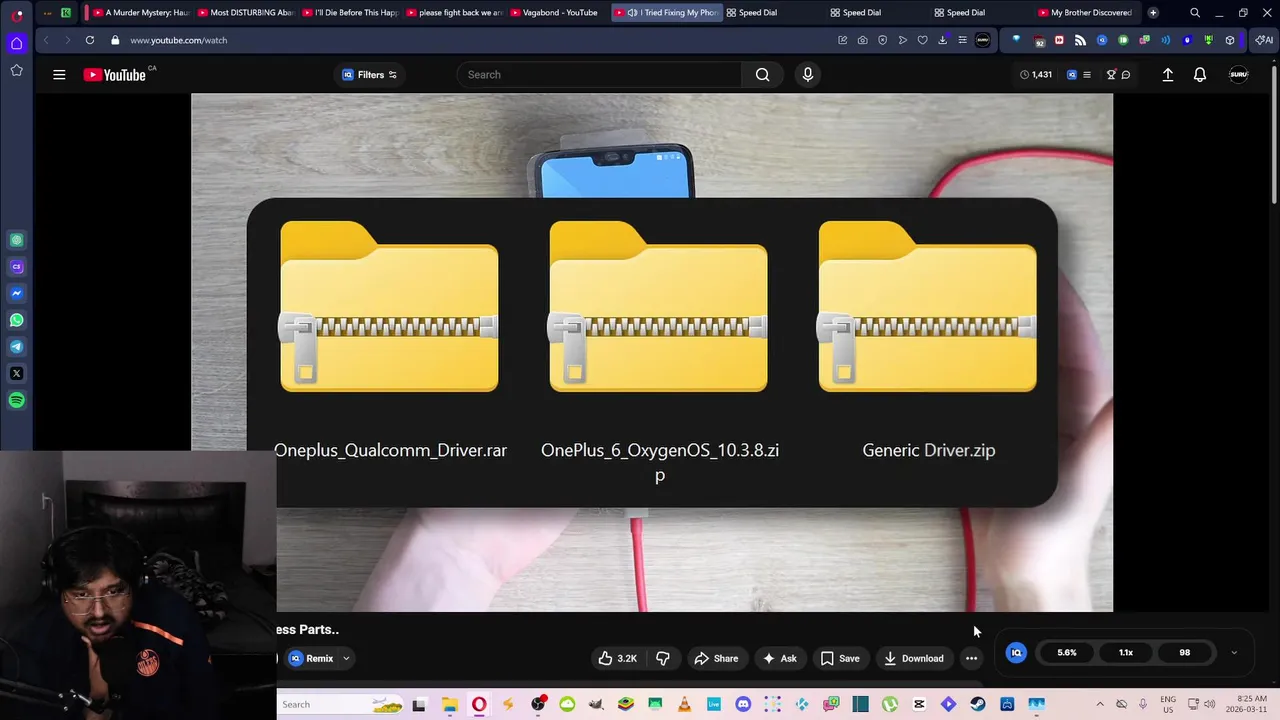Open browser downloads icon in address bar
1280x720 pixels.
(942, 40)
